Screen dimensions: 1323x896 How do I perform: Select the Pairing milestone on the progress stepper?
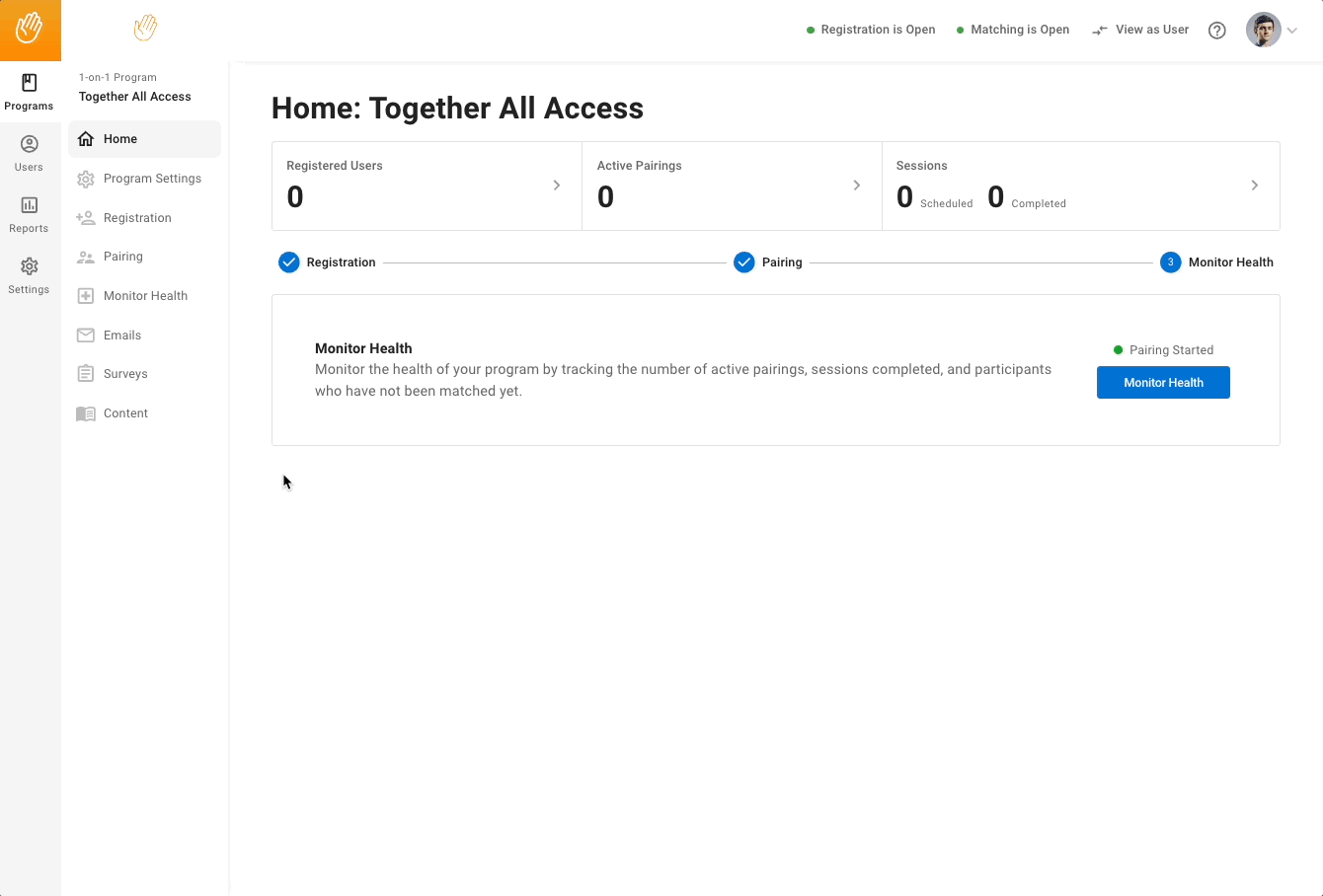point(743,261)
